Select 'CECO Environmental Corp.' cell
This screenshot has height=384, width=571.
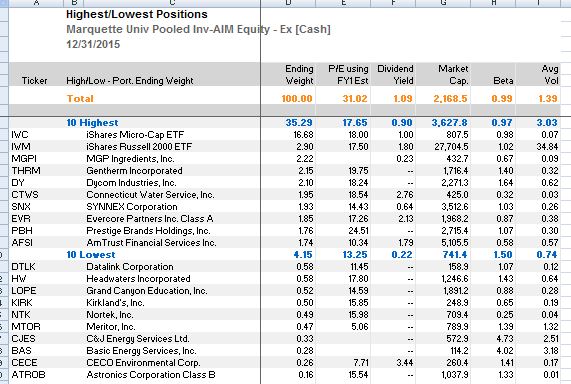(x=143, y=363)
